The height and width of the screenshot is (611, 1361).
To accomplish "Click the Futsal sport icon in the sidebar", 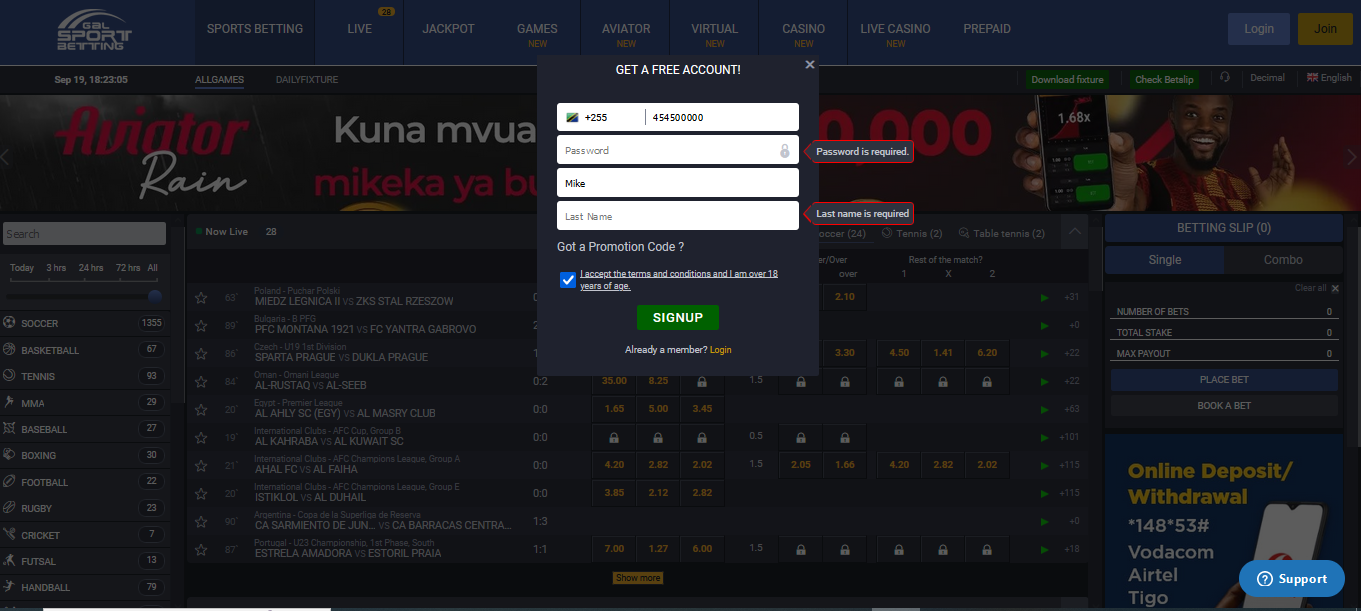I will 10,560.
